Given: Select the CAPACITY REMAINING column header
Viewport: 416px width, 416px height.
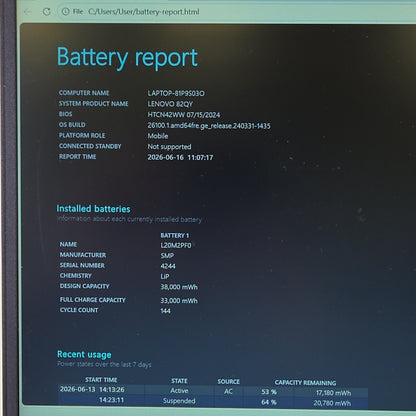Looking at the screenshot, I should pyautogui.click(x=305, y=383).
